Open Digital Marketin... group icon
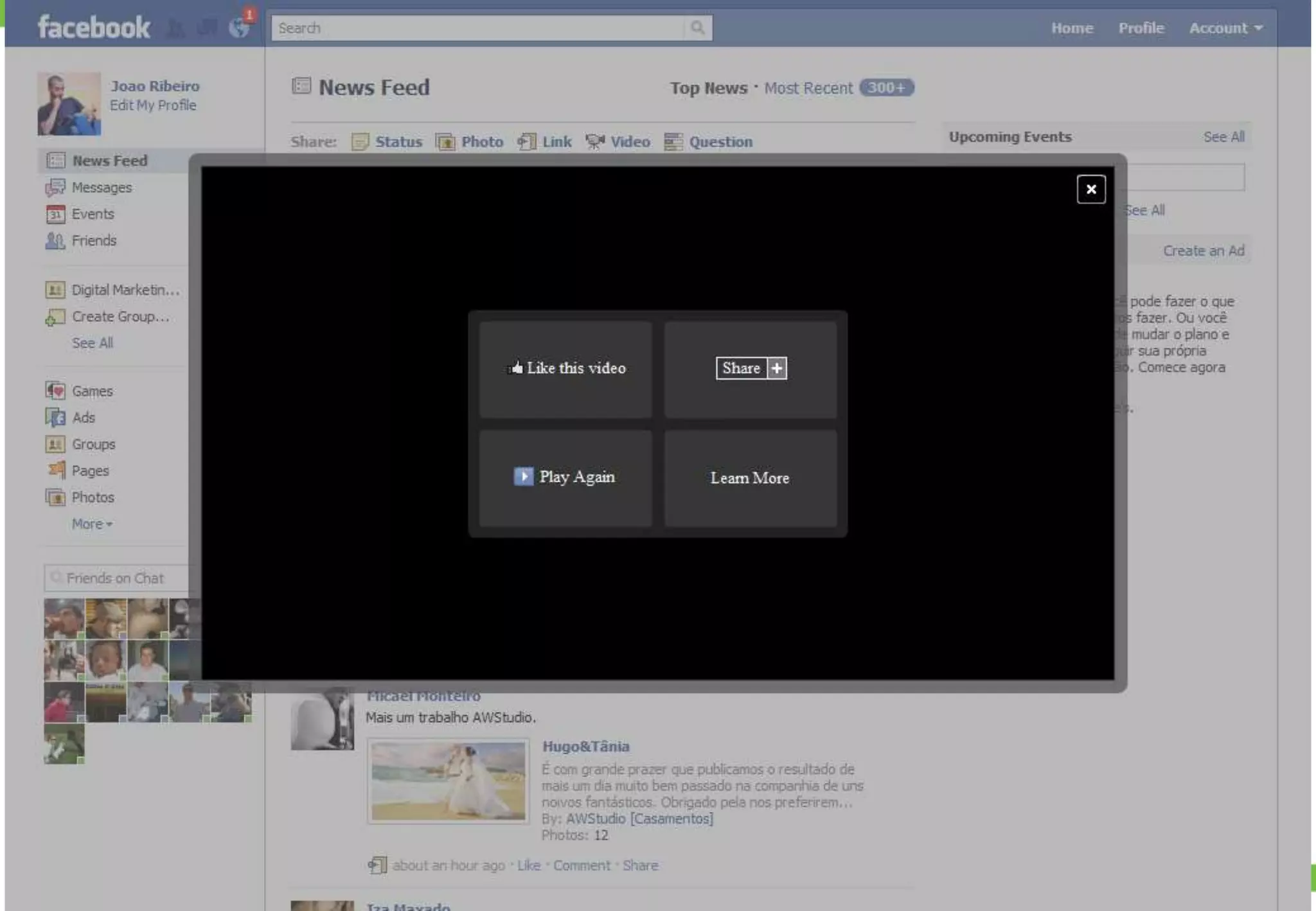 click(55, 290)
